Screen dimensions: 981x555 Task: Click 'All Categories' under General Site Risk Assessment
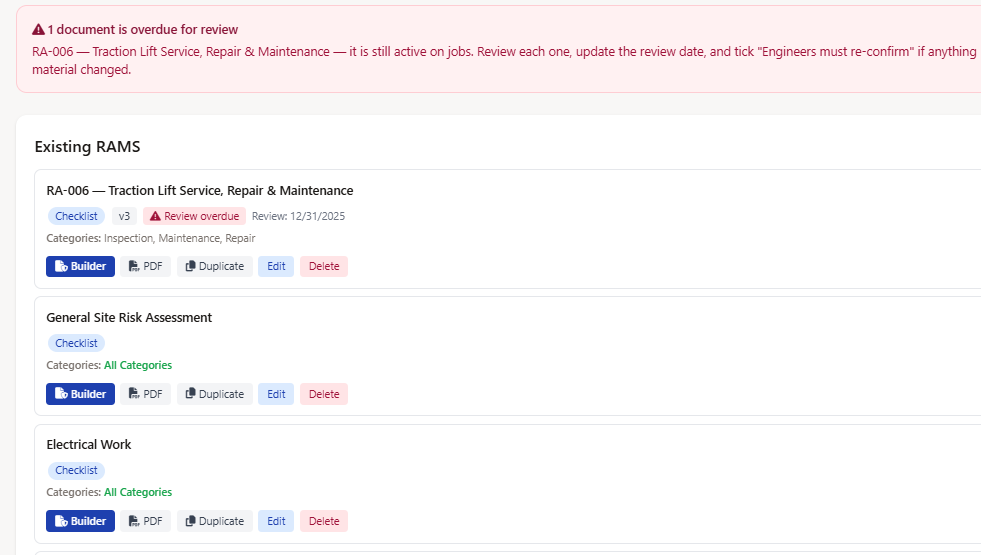coord(138,365)
